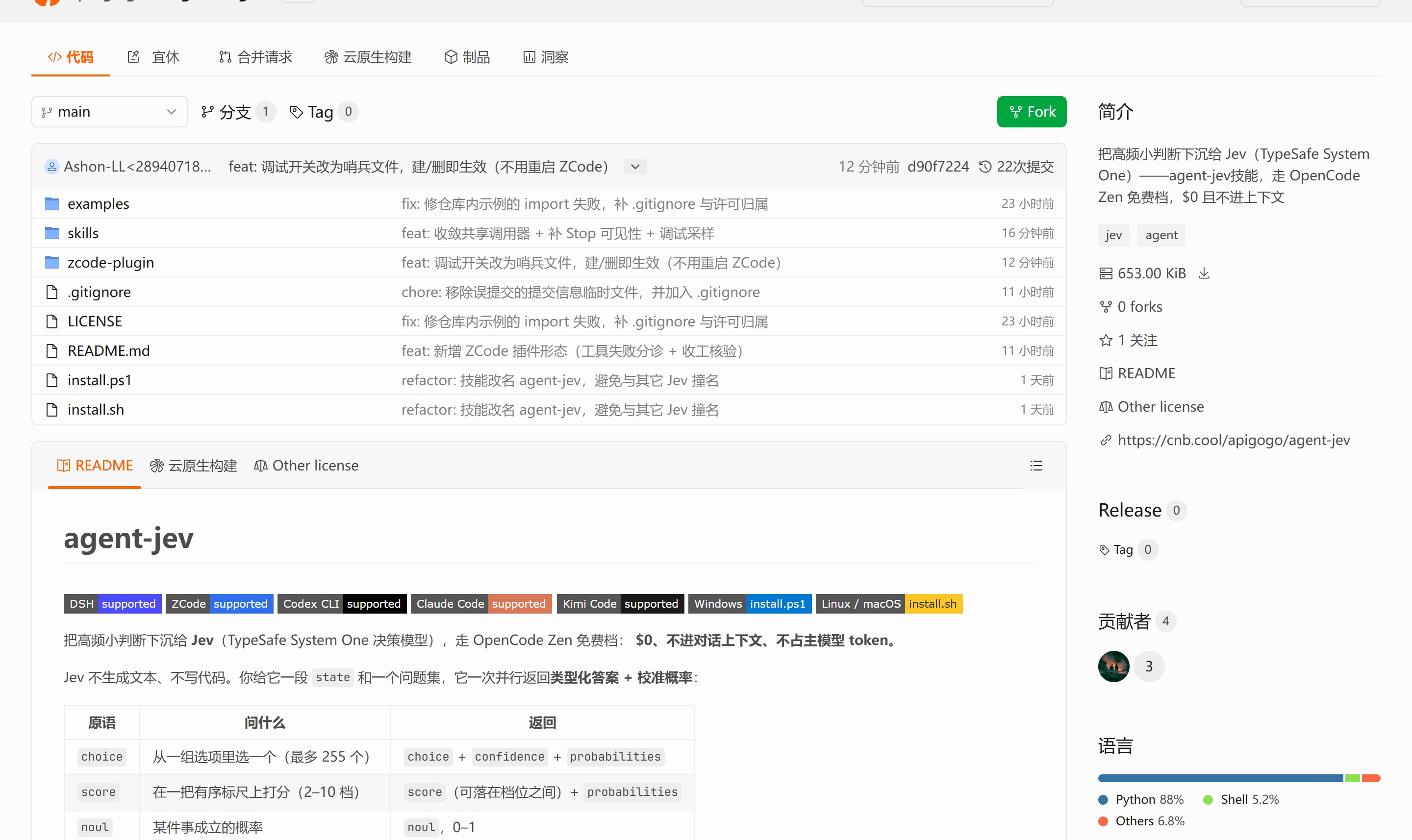The height and width of the screenshot is (840, 1412).
Task: Click the DSH supported badge
Action: (x=113, y=603)
